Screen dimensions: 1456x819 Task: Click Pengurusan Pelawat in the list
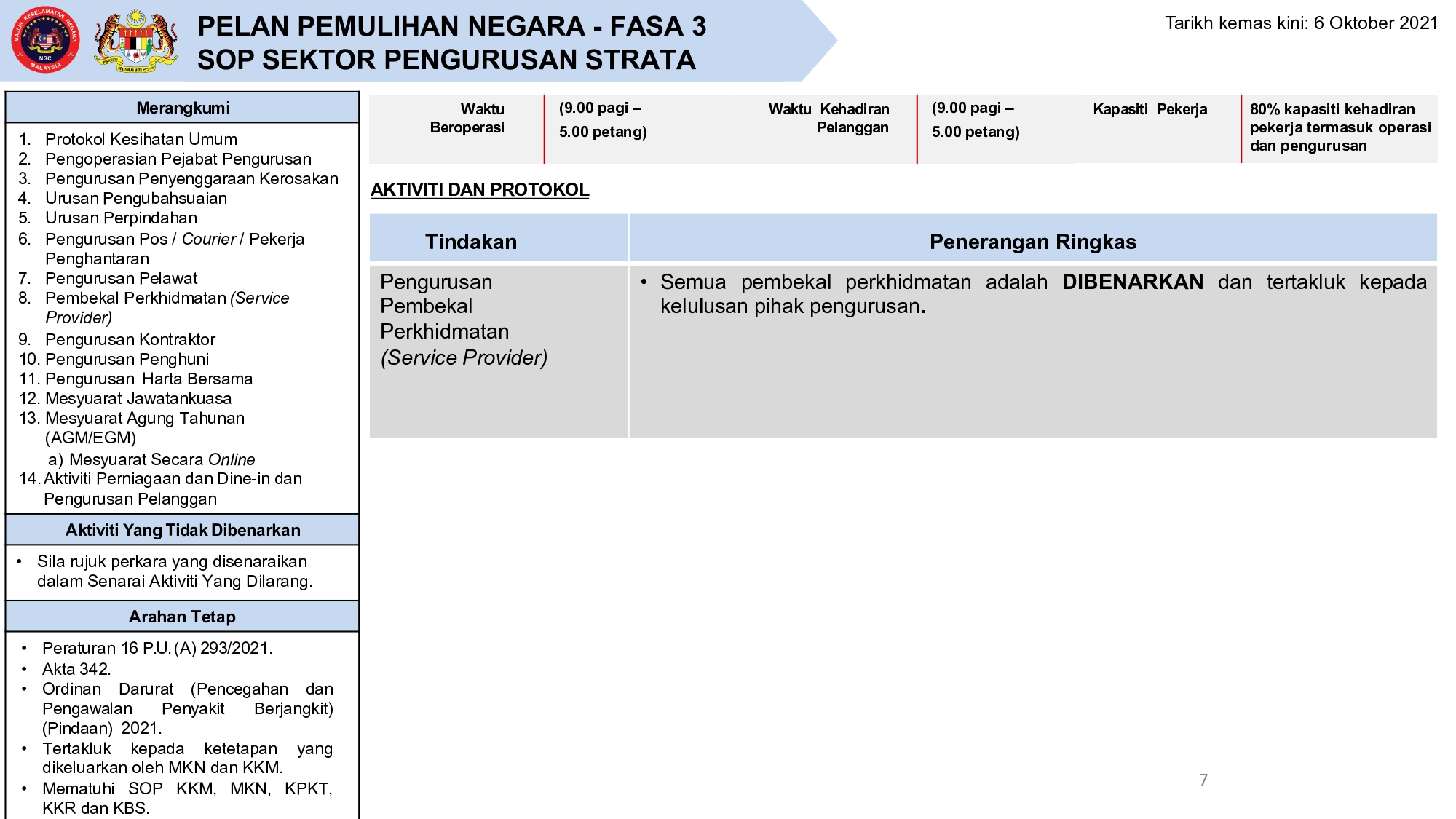[121, 278]
